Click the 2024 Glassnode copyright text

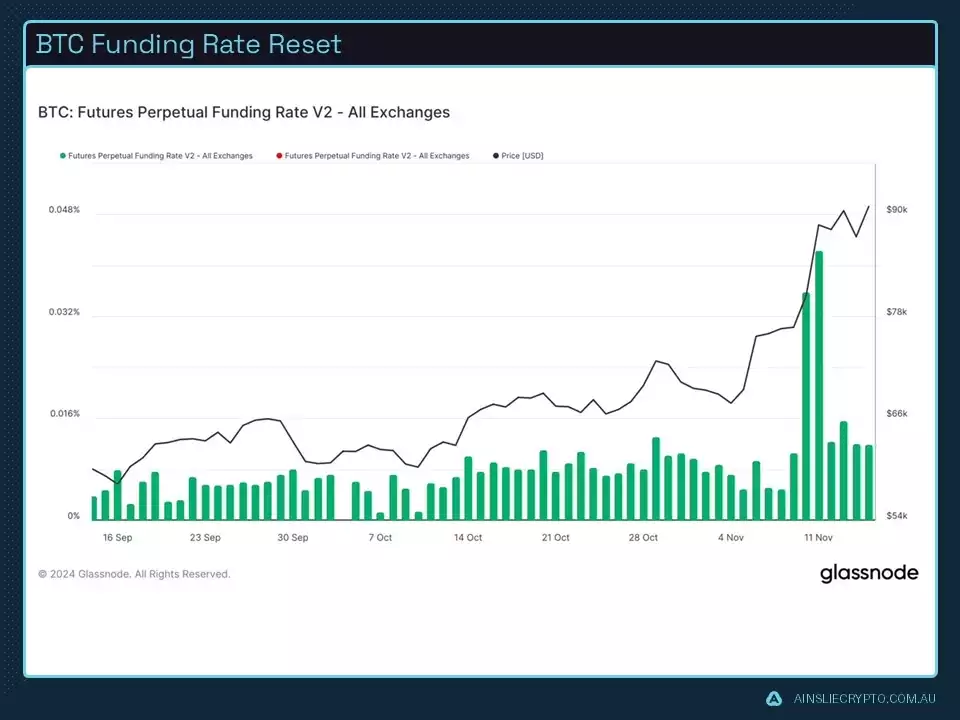(134, 573)
